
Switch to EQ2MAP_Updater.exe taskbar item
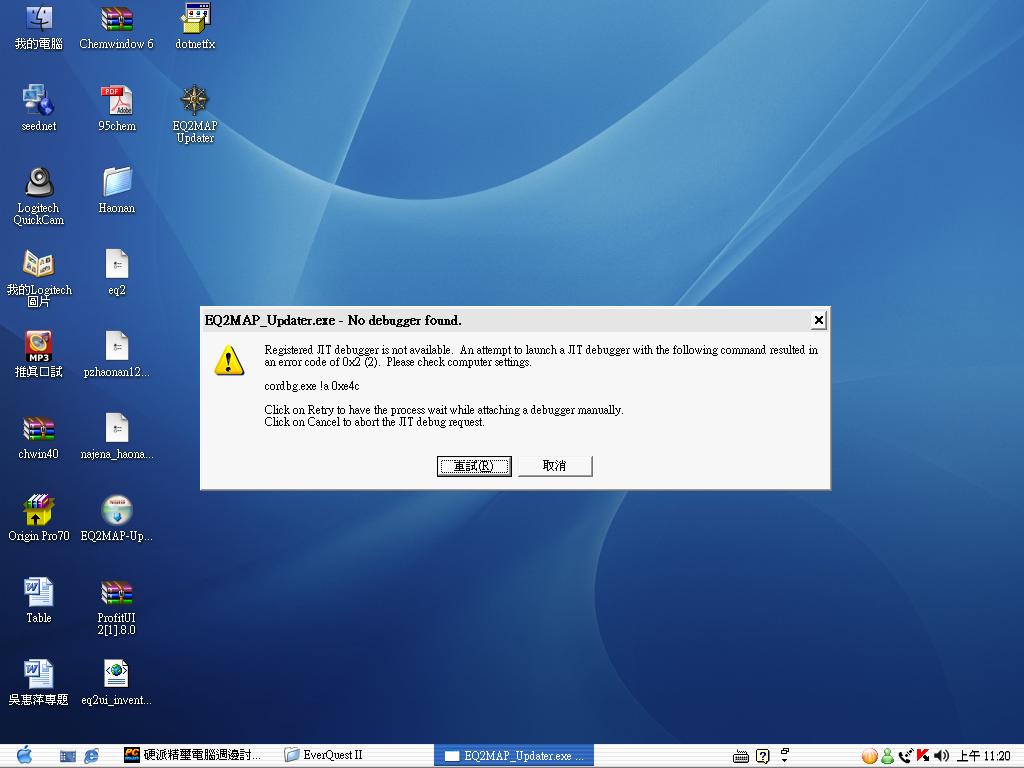pos(513,755)
